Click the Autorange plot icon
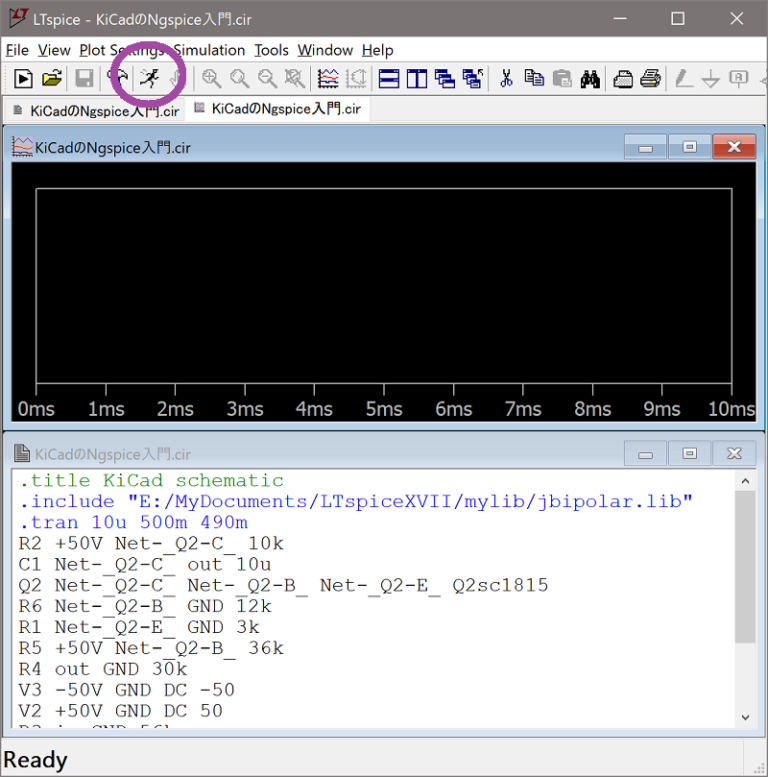The height and width of the screenshot is (777, 768). [328, 79]
